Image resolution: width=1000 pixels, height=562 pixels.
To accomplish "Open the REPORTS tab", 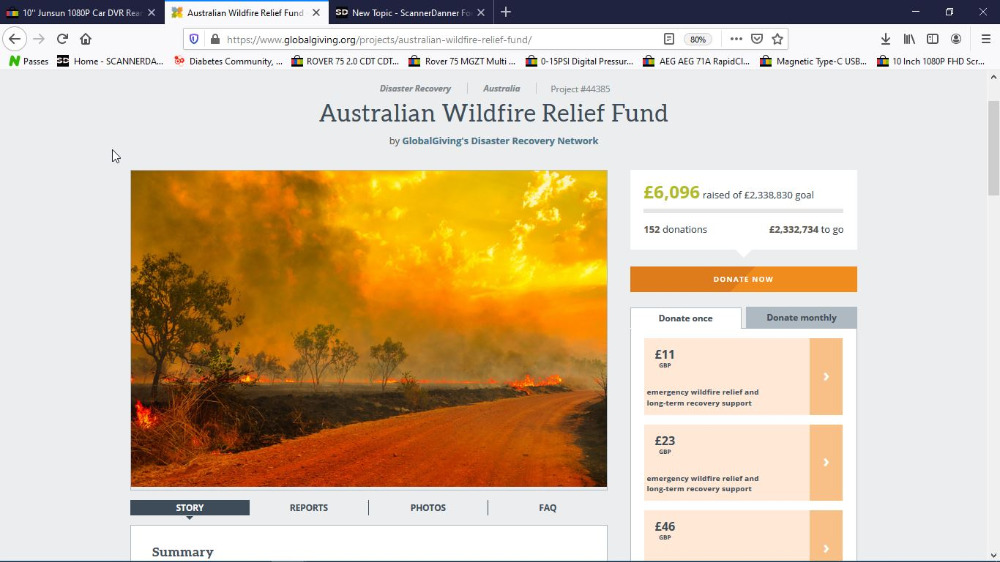I will pos(308,508).
